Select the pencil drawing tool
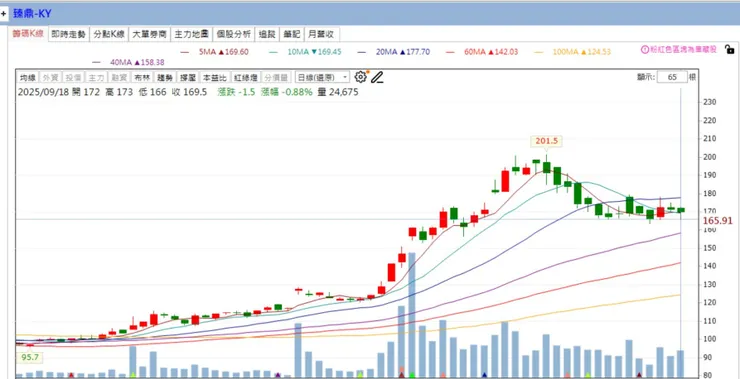The width and height of the screenshot is (740, 379). coord(377,77)
